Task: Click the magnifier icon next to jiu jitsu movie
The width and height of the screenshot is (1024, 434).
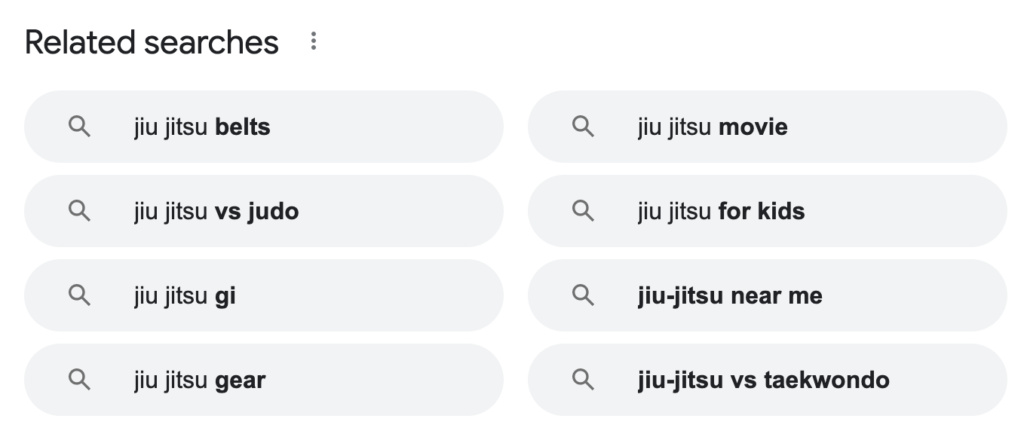Action: [x=583, y=127]
